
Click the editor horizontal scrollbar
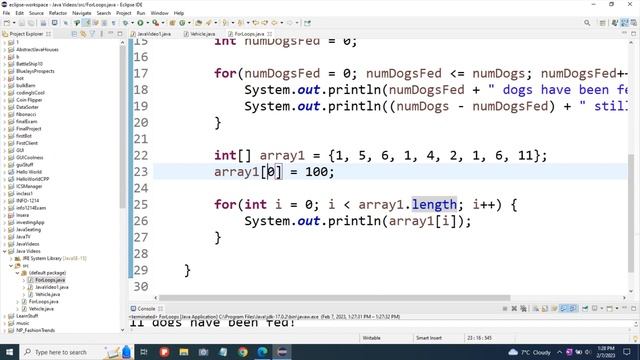pyautogui.click(x=334, y=298)
